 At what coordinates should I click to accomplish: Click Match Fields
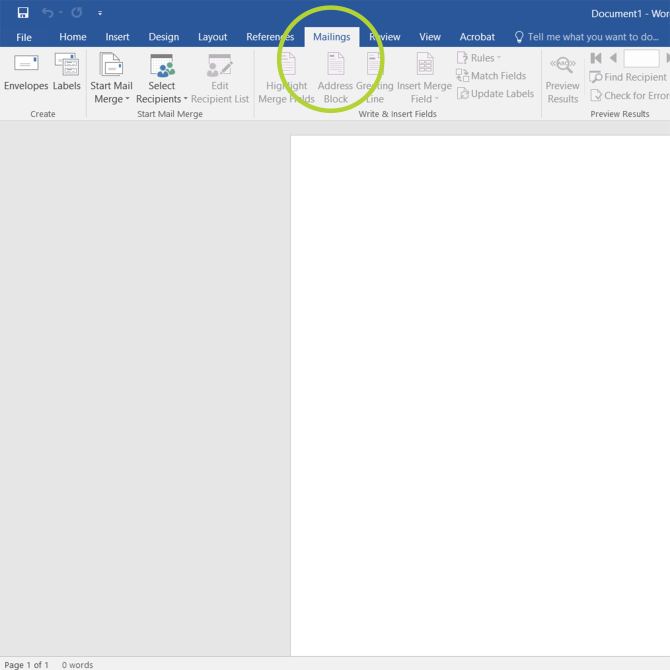pos(491,76)
